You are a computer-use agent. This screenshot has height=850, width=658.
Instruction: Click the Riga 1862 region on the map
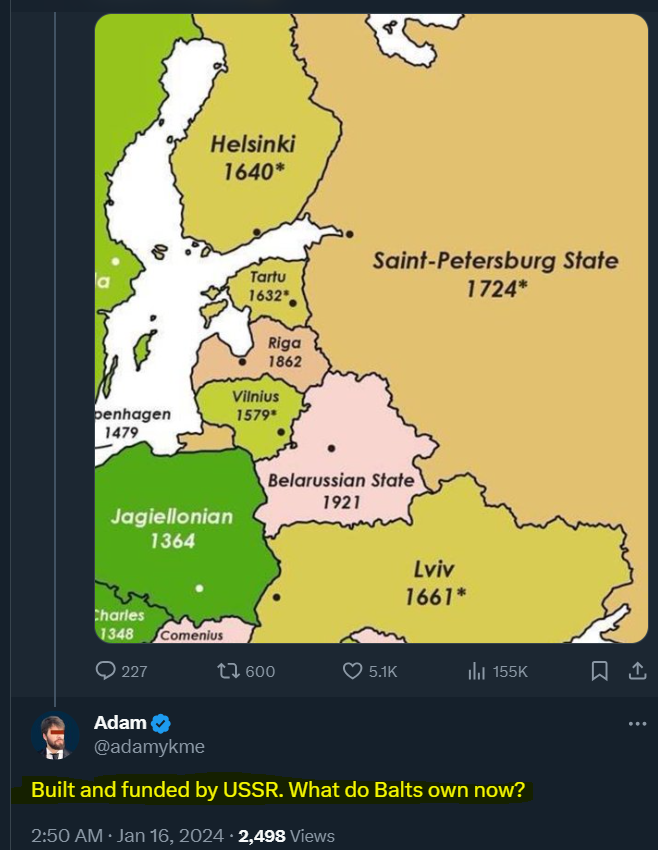[x=284, y=352]
